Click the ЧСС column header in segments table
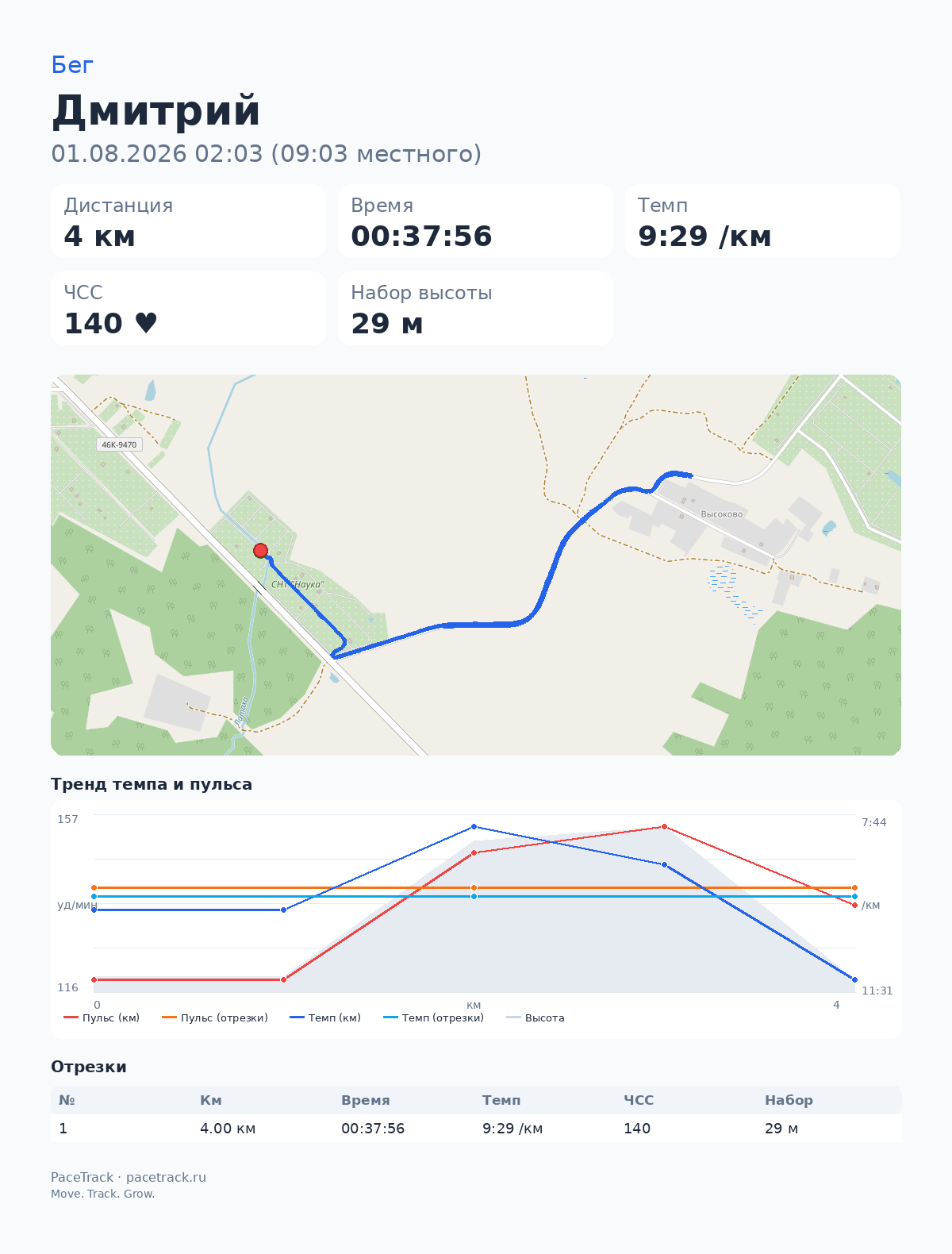Viewport: 952px width, 1254px height. pyautogui.click(x=639, y=1100)
